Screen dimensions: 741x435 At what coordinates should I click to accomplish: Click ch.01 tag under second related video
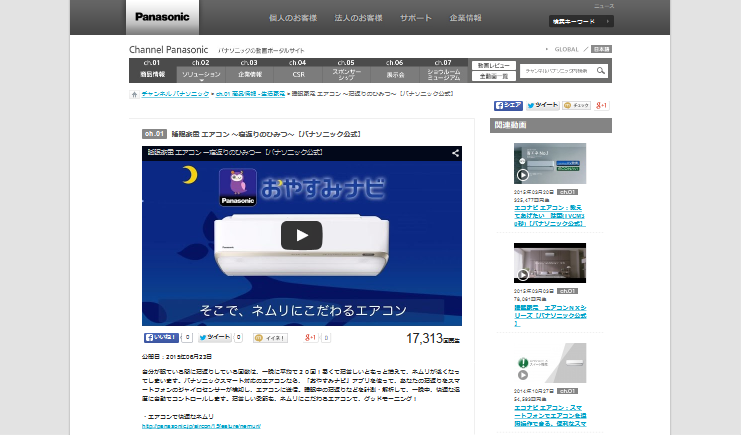click(567, 291)
